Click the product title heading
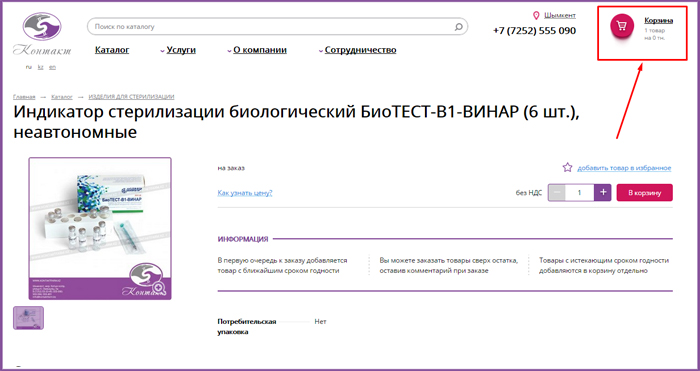Image resolution: width=700 pixels, height=371 pixels. (296, 121)
